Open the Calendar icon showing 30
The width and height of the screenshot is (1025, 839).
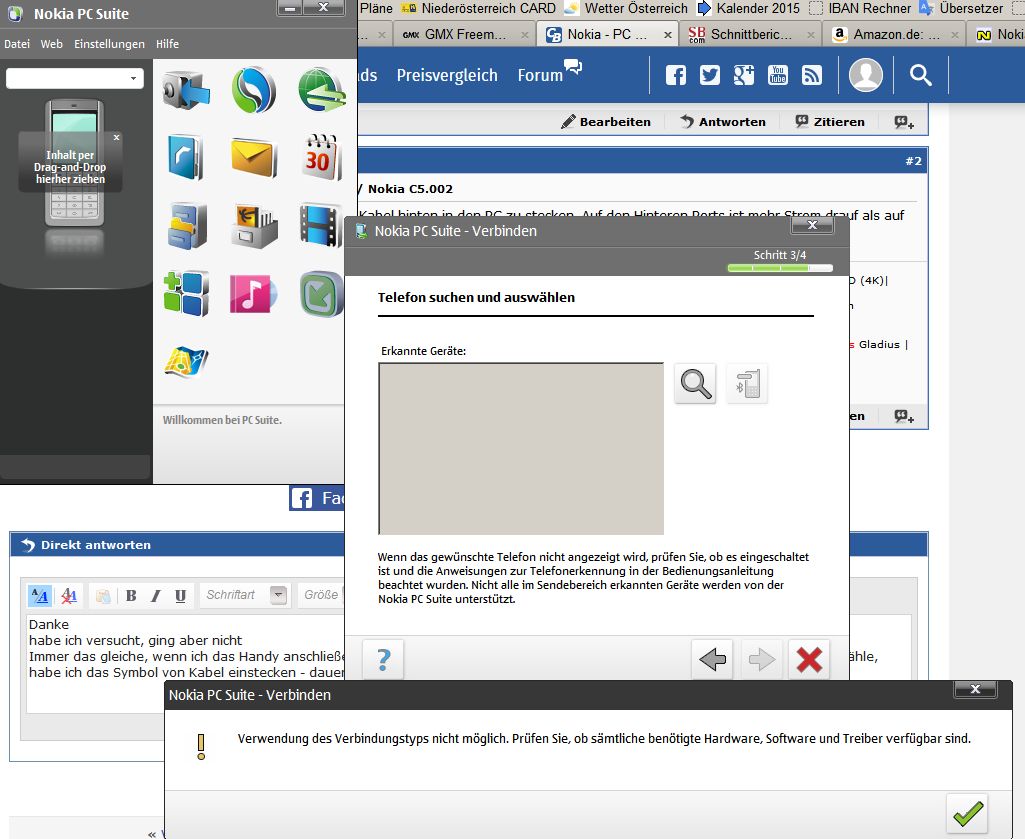[x=322, y=157]
